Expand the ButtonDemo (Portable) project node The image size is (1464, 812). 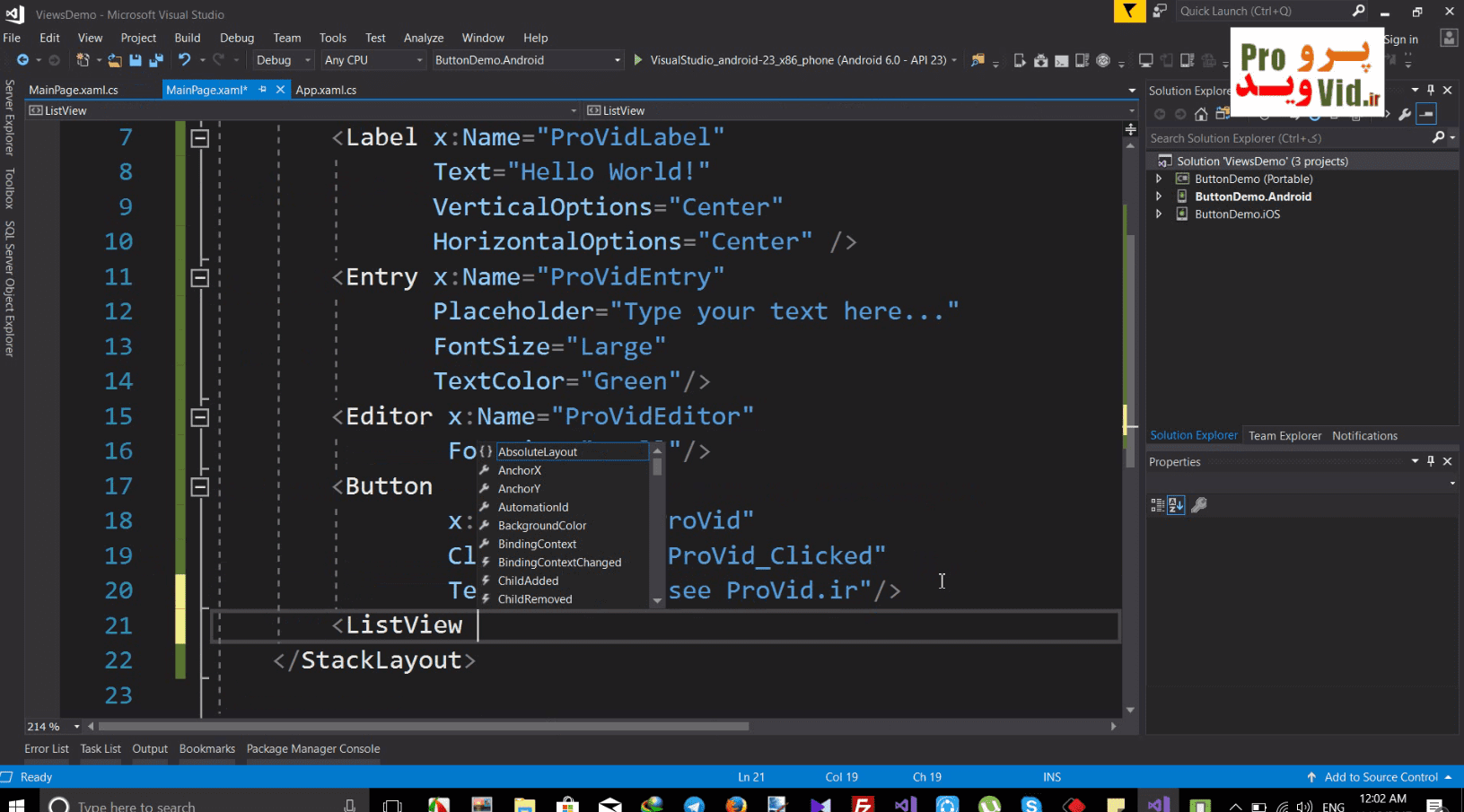point(1159,179)
